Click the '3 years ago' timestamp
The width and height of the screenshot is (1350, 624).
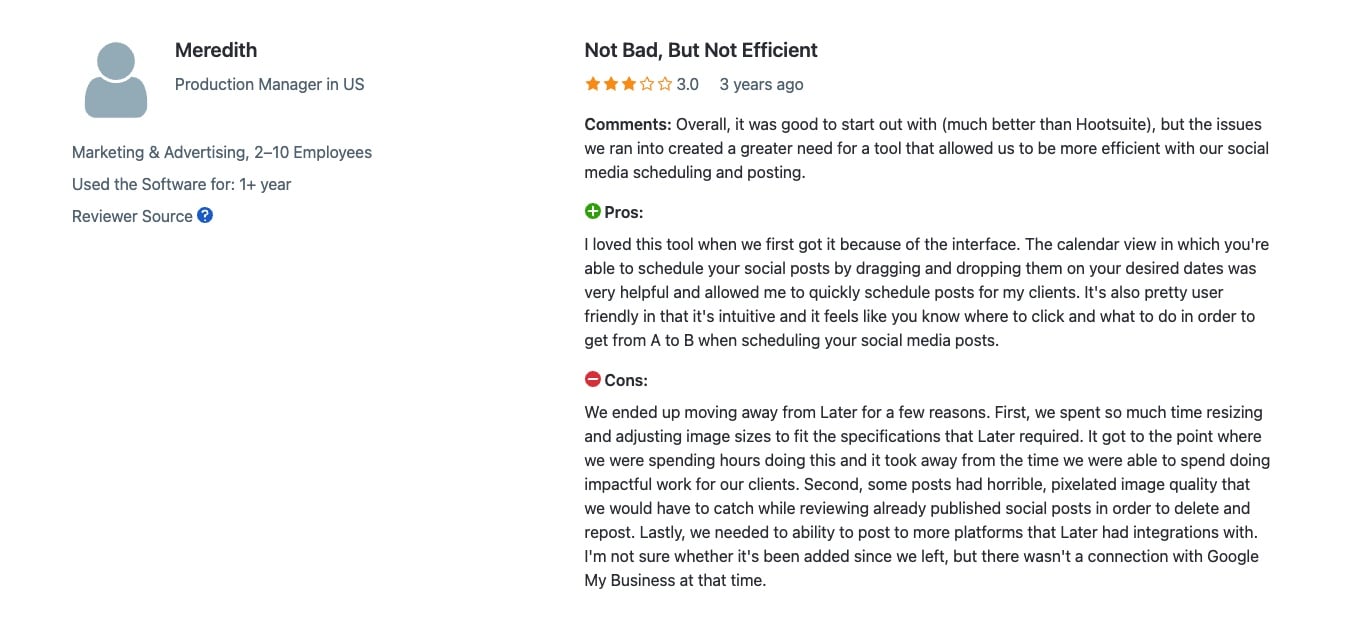point(761,84)
